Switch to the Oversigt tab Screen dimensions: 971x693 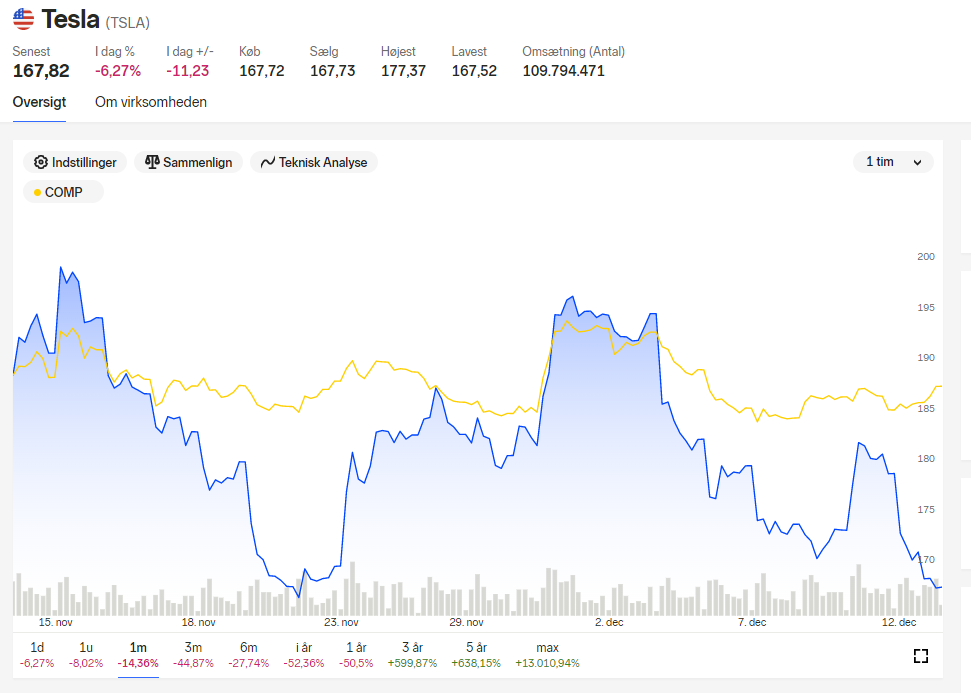tap(39, 102)
